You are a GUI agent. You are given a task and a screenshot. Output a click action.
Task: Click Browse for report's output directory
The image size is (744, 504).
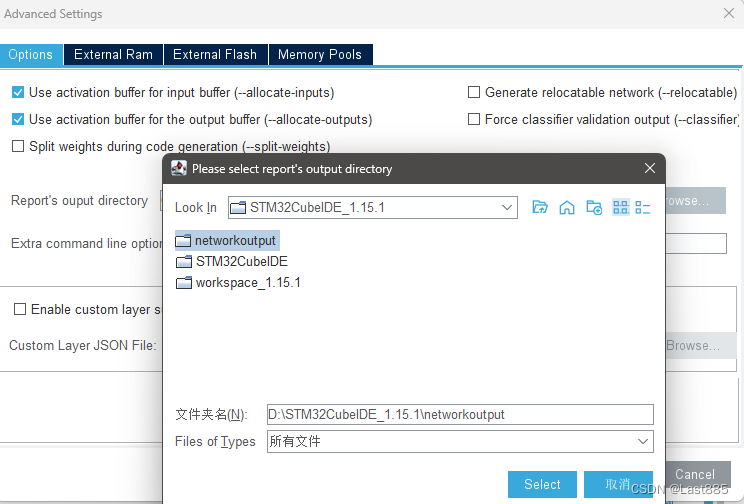(696, 201)
